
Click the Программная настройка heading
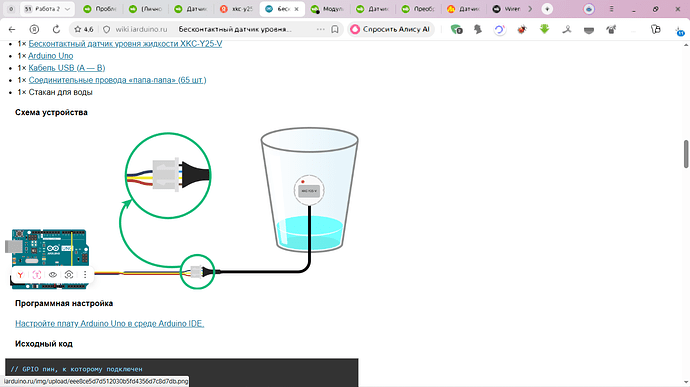coord(64,303)
